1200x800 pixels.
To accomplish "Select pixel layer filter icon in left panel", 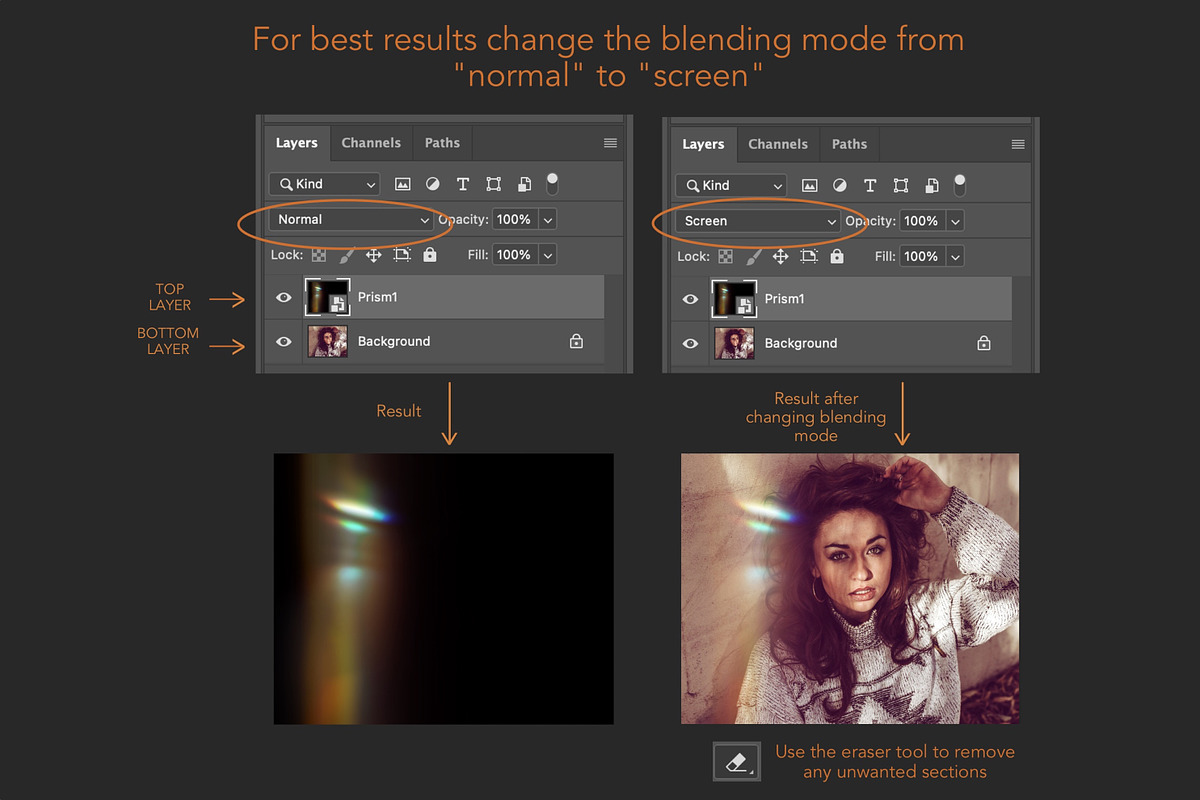I will [403, 184].
